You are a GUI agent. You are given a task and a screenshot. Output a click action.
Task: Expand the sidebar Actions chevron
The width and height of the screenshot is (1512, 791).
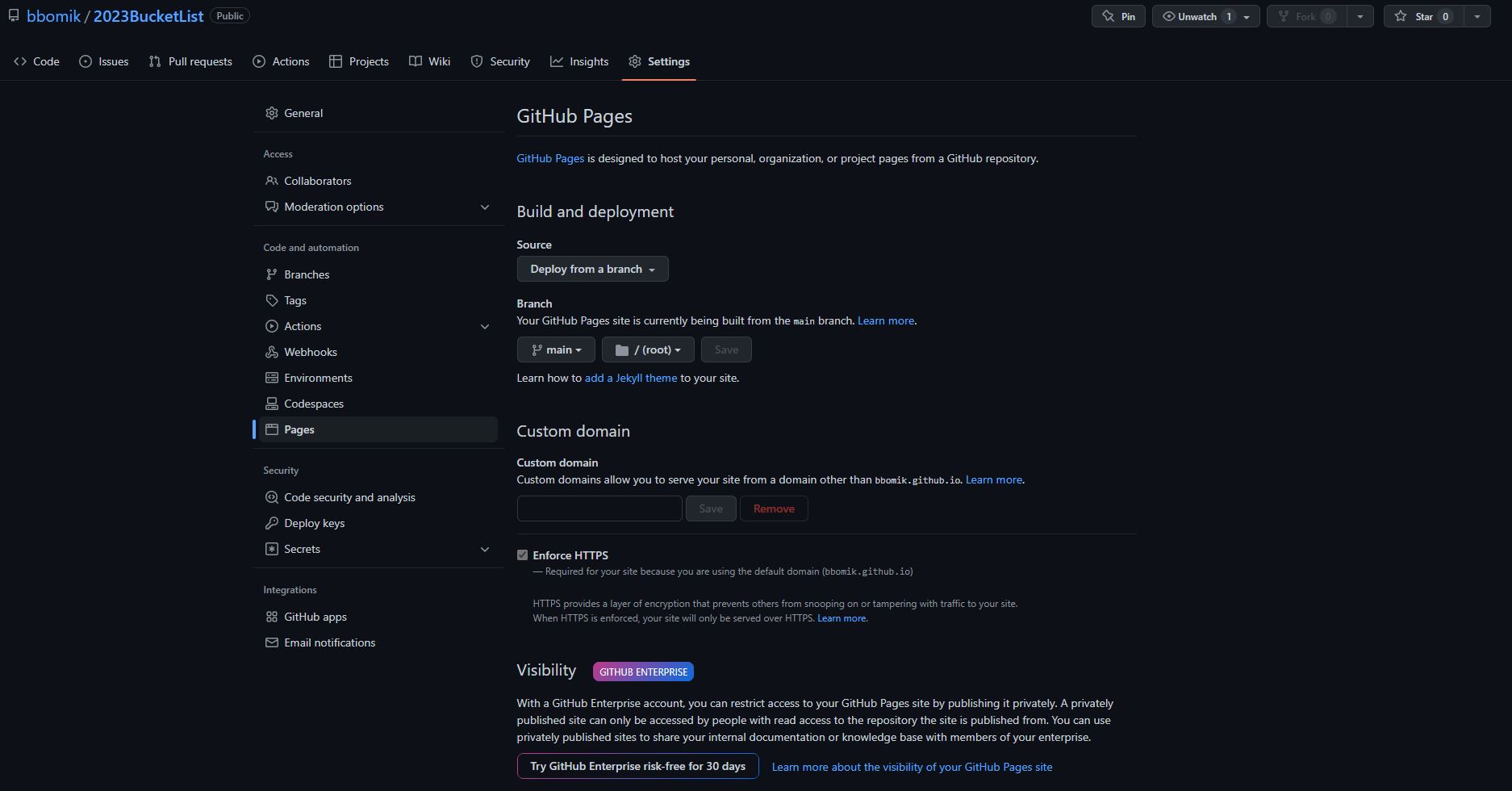click(x=485, y=327)
